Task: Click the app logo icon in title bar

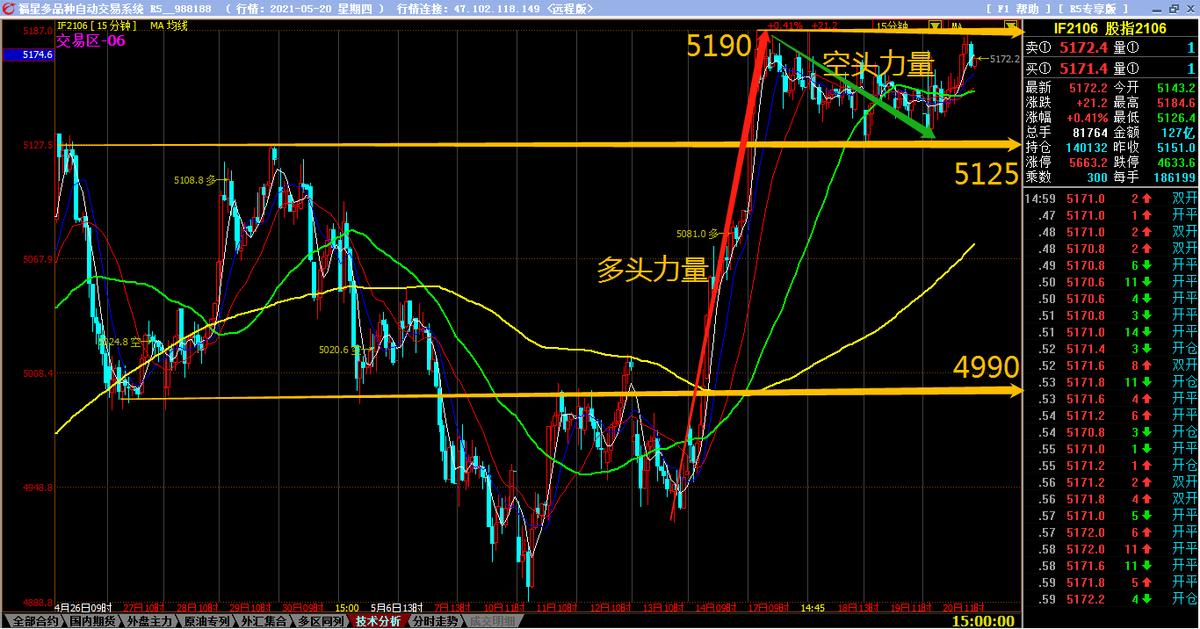Action: [x=8, y=8]
